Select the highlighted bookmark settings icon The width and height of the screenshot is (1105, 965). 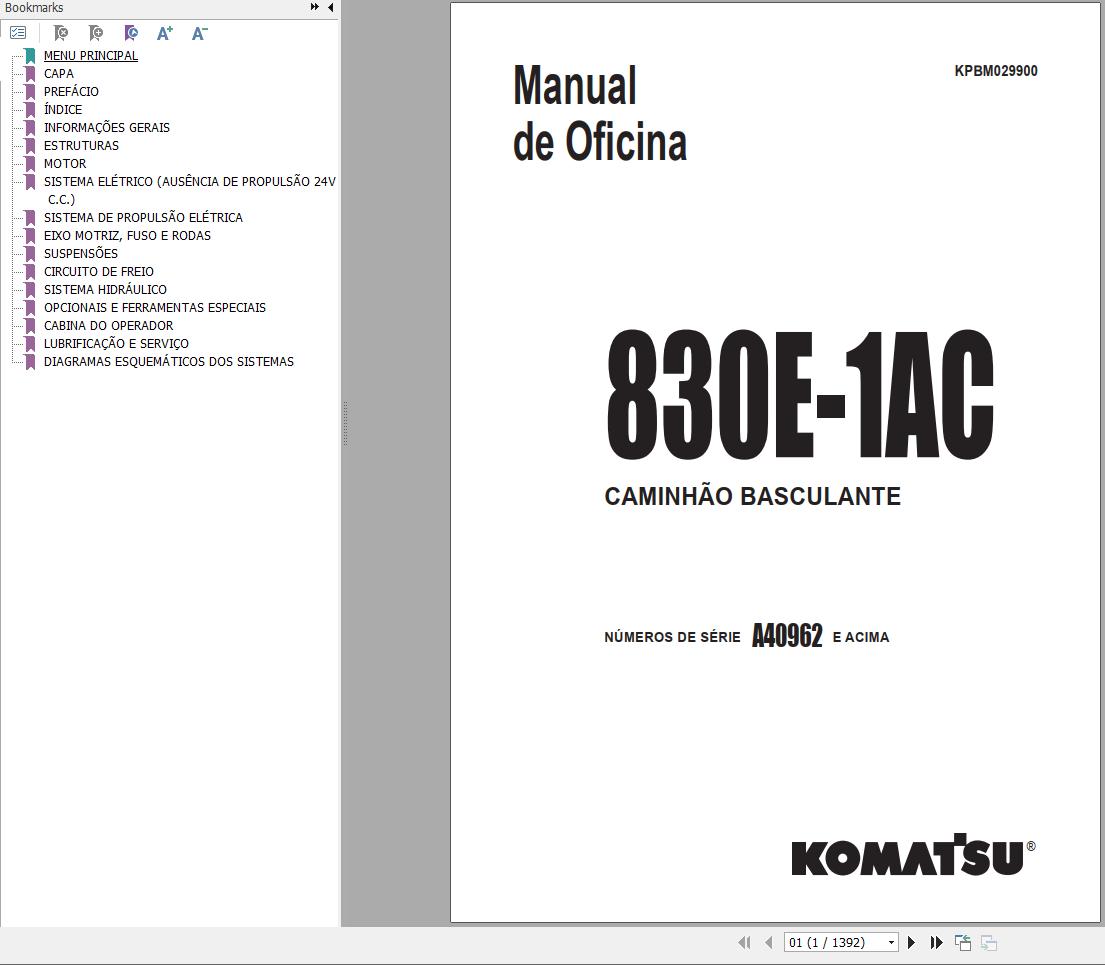[131, 33]
